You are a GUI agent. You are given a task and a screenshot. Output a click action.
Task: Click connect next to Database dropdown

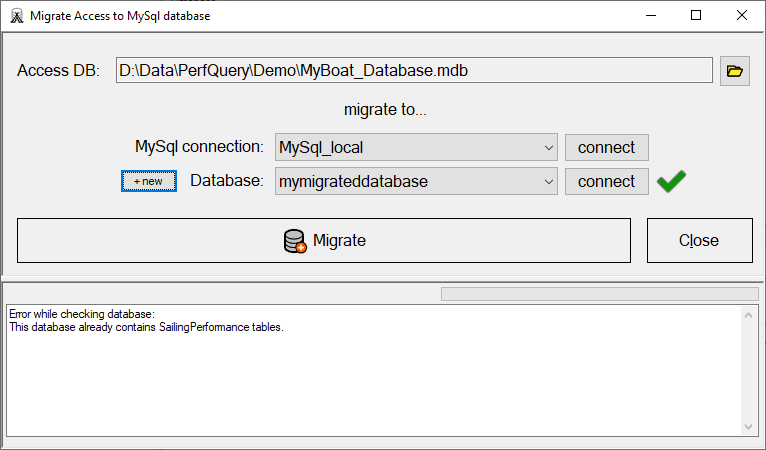607,182
